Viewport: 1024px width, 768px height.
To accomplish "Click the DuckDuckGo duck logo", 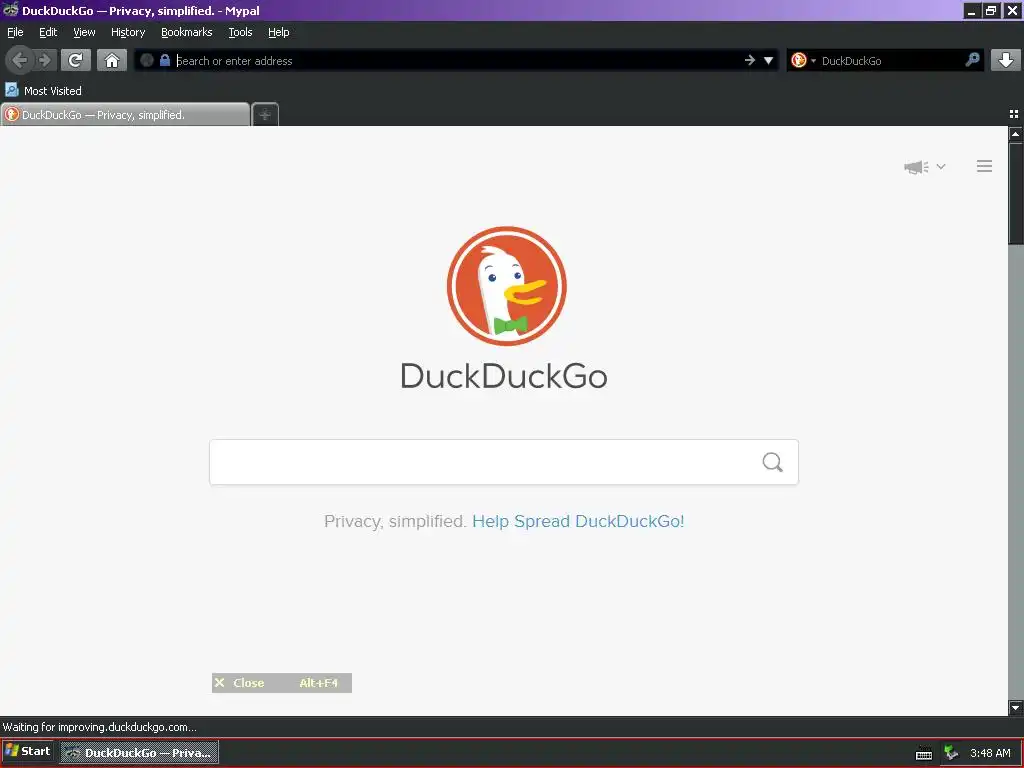I will (x=507, y=286).
